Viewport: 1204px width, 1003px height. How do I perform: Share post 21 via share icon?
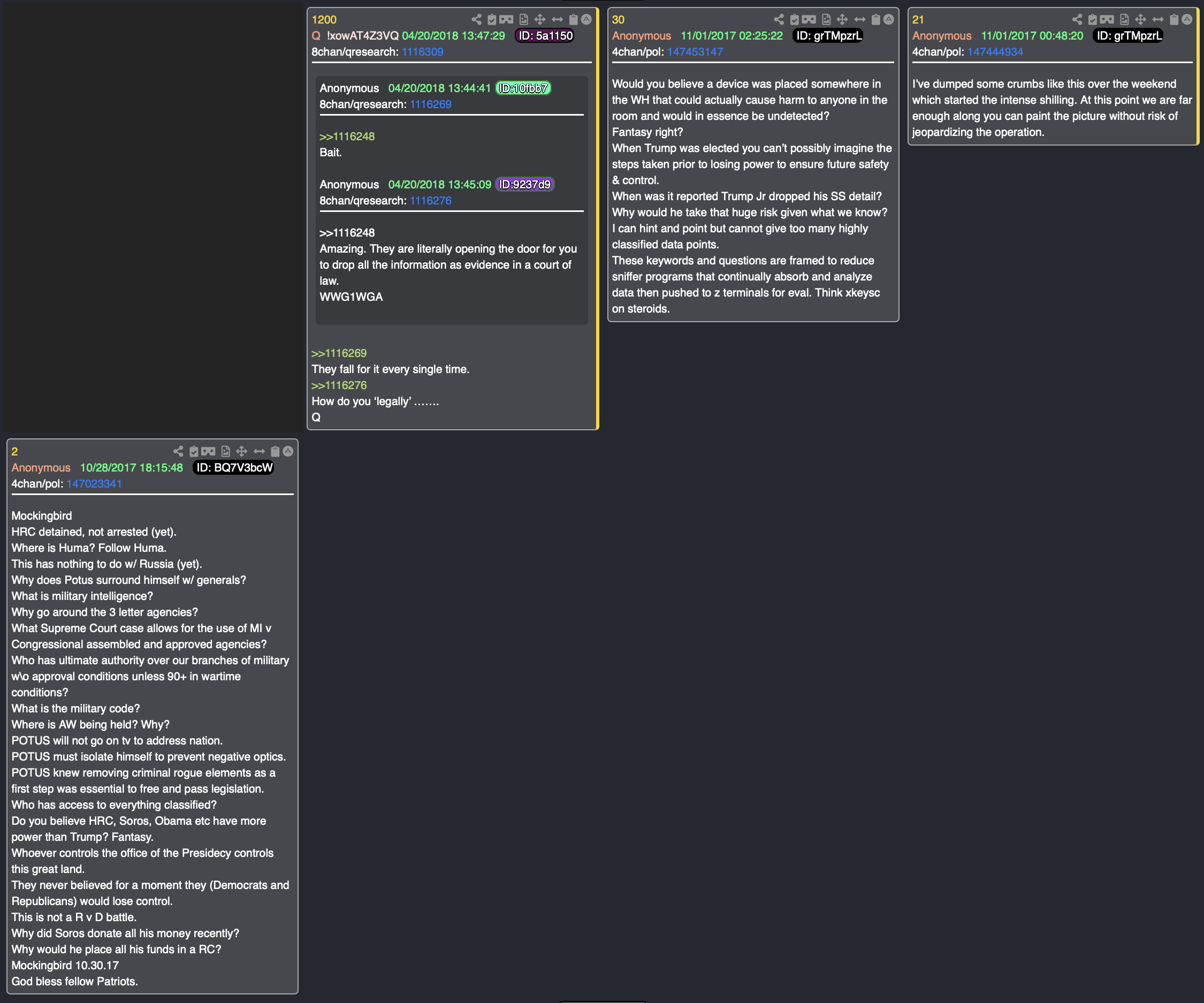click(1077, 19)
